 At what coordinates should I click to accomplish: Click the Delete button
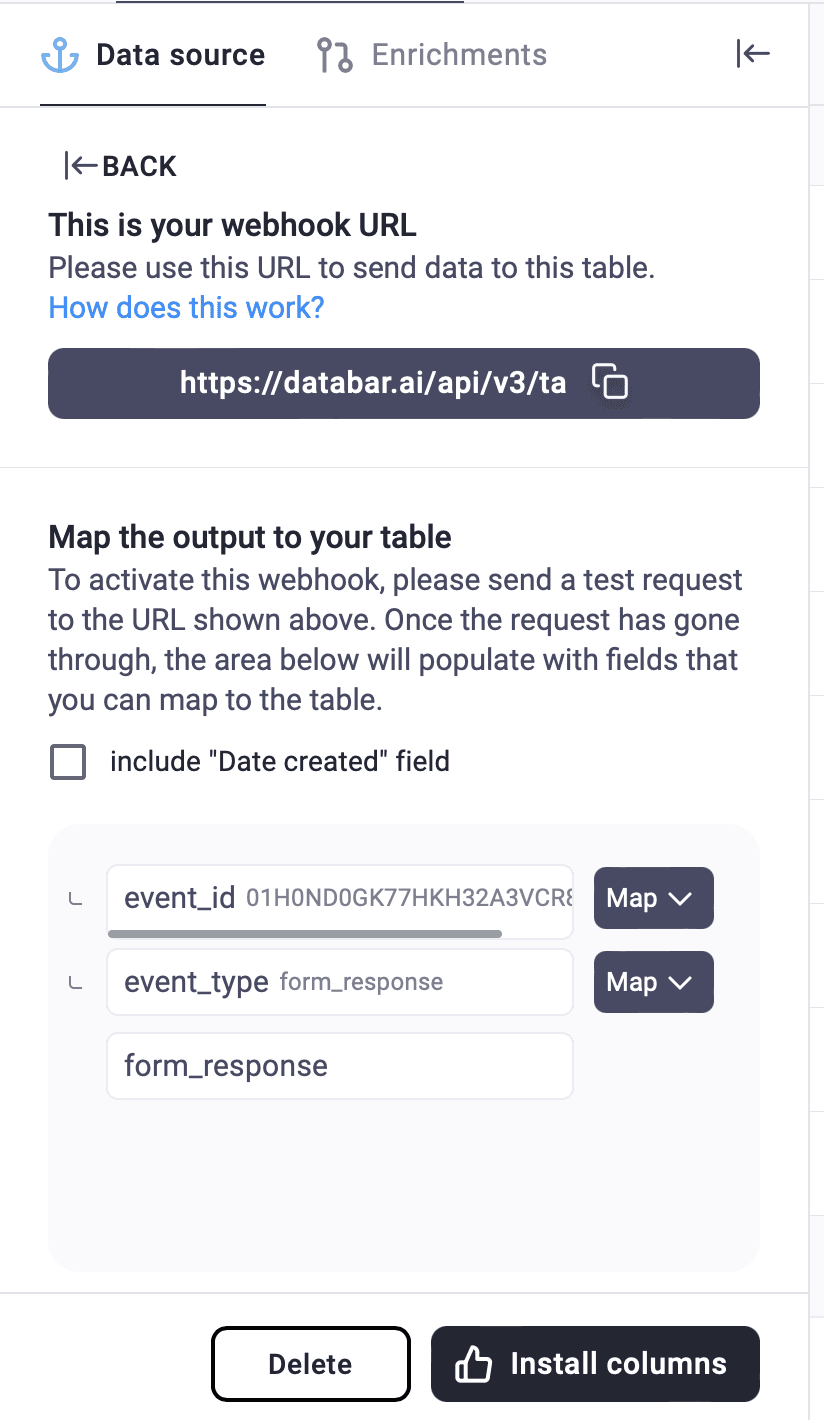tap(310, 1363)
